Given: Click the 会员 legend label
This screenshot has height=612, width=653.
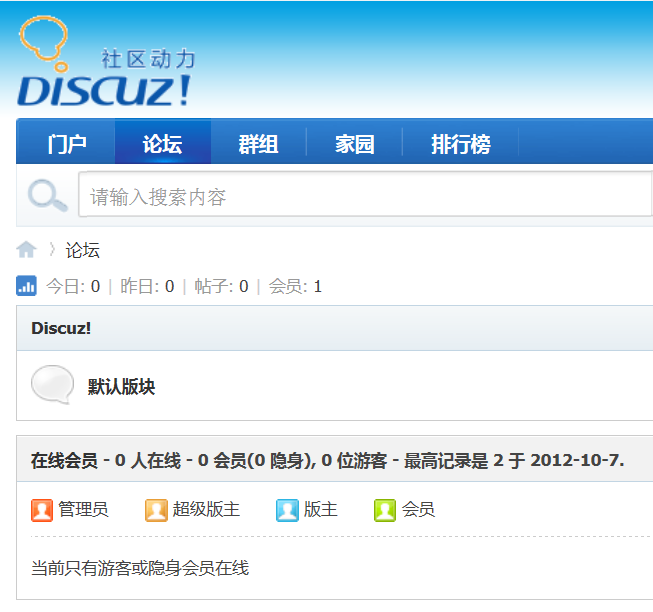Looking at the screenshot, I should (418, 510).
